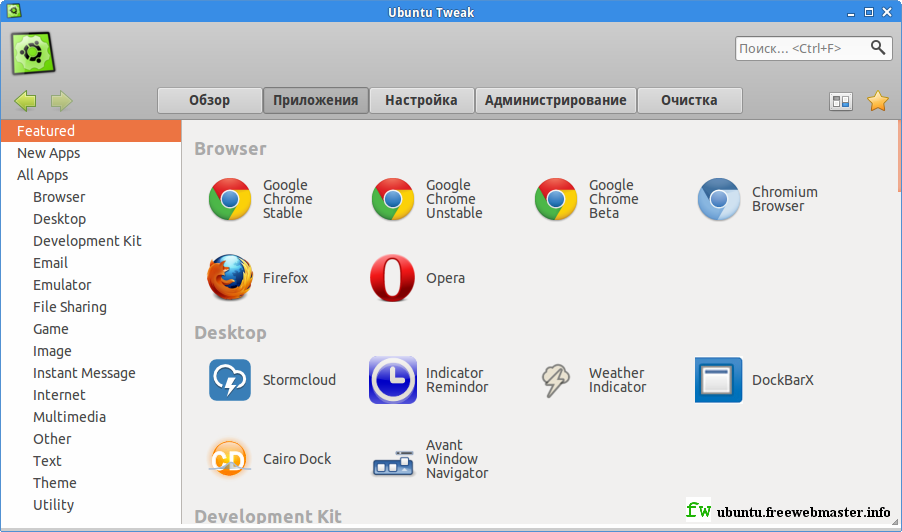Click the Chromium Browser label

tap(785, 199)
